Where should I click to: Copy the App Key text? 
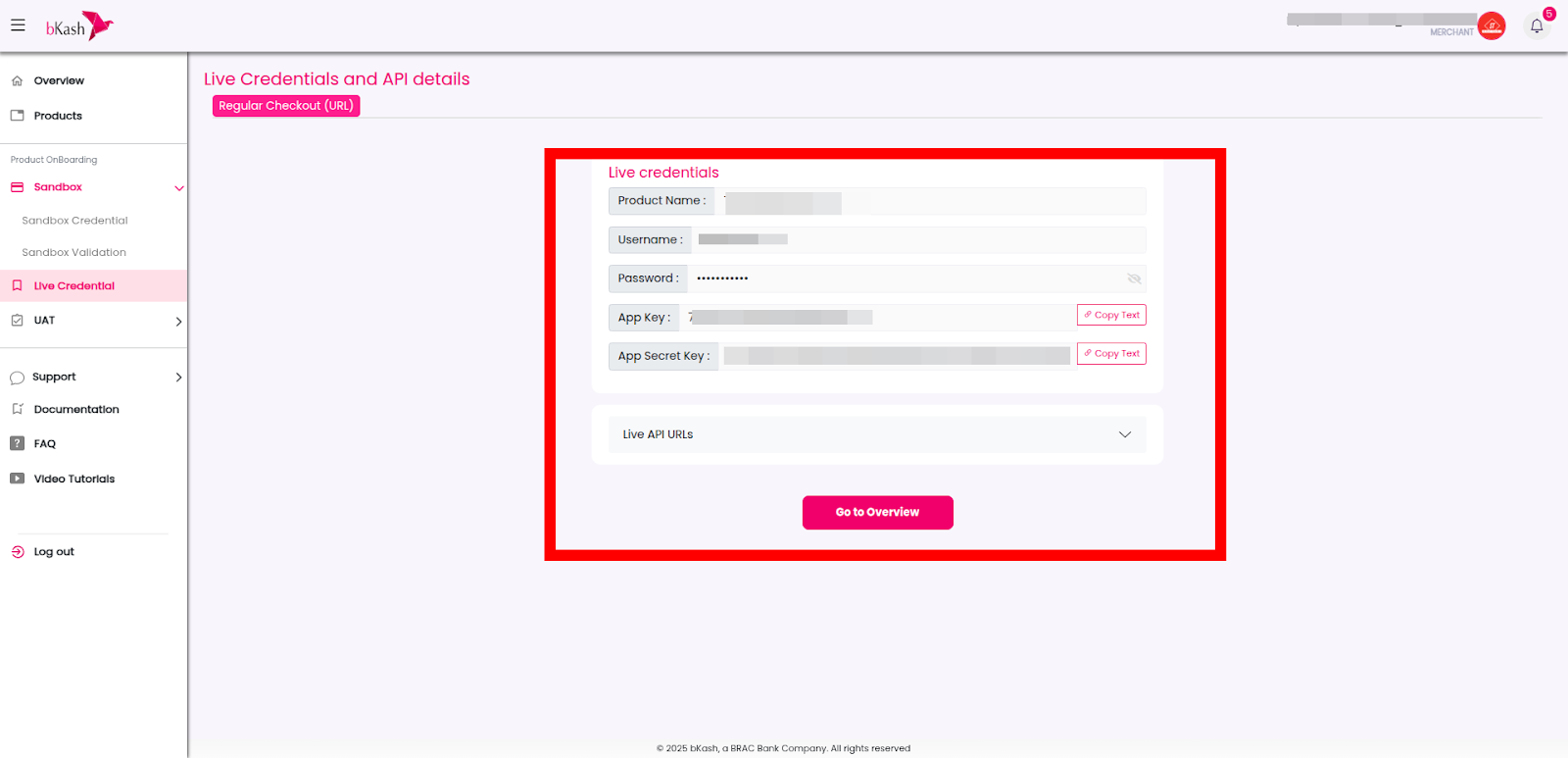click(1111, 315)
